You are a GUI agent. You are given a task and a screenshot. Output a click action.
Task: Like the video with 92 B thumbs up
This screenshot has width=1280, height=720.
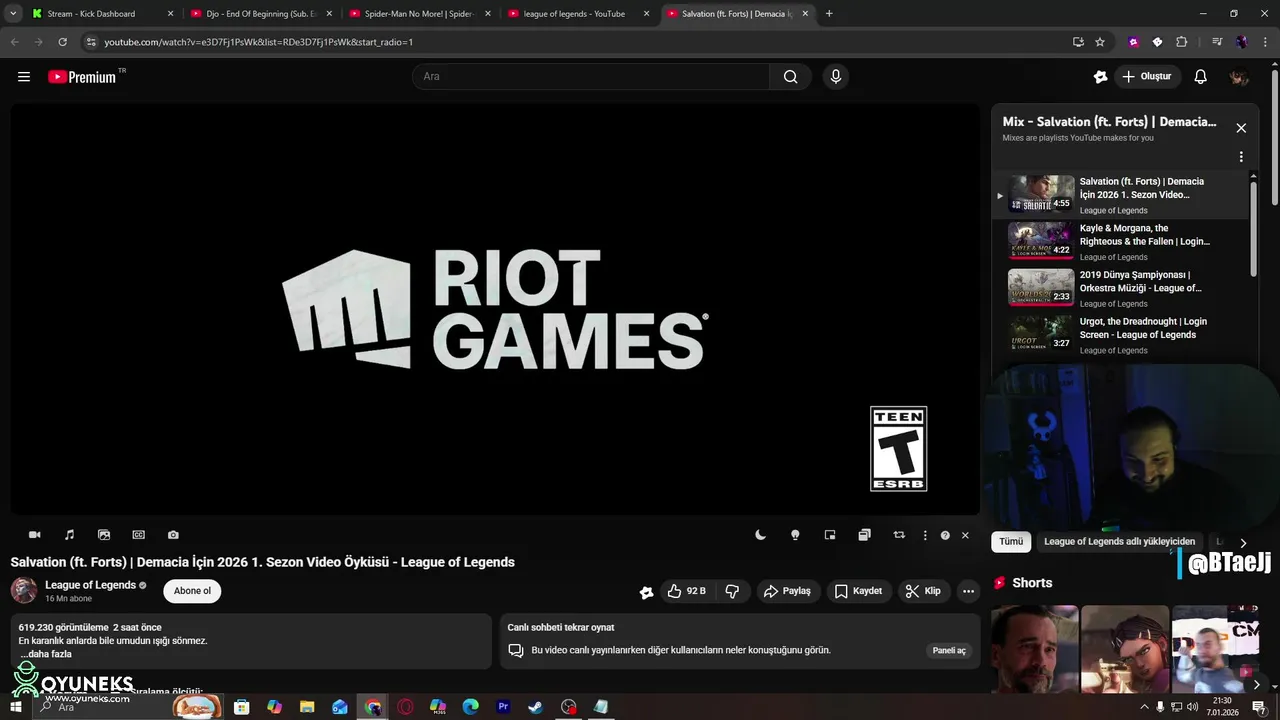click(687, 591)
